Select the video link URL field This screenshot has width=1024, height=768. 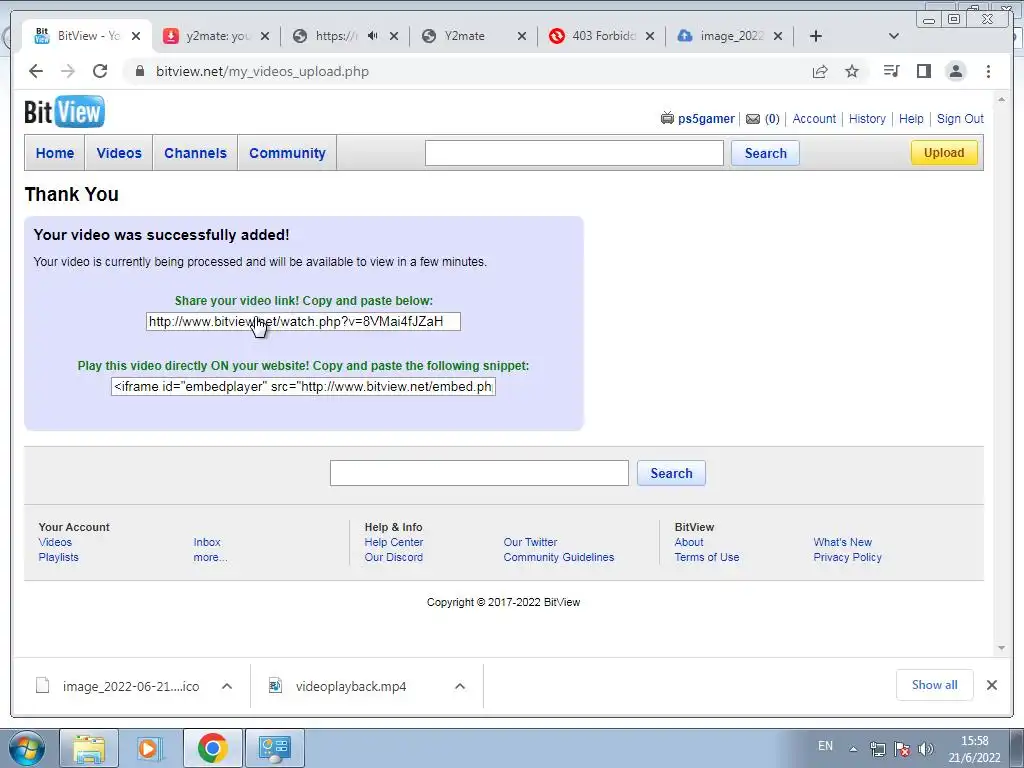click(x=303, y=321)
